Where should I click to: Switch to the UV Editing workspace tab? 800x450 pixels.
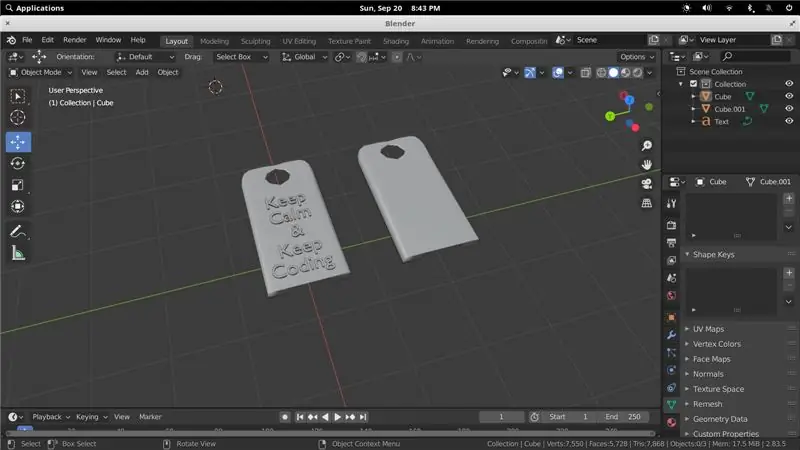coord(299,41)
